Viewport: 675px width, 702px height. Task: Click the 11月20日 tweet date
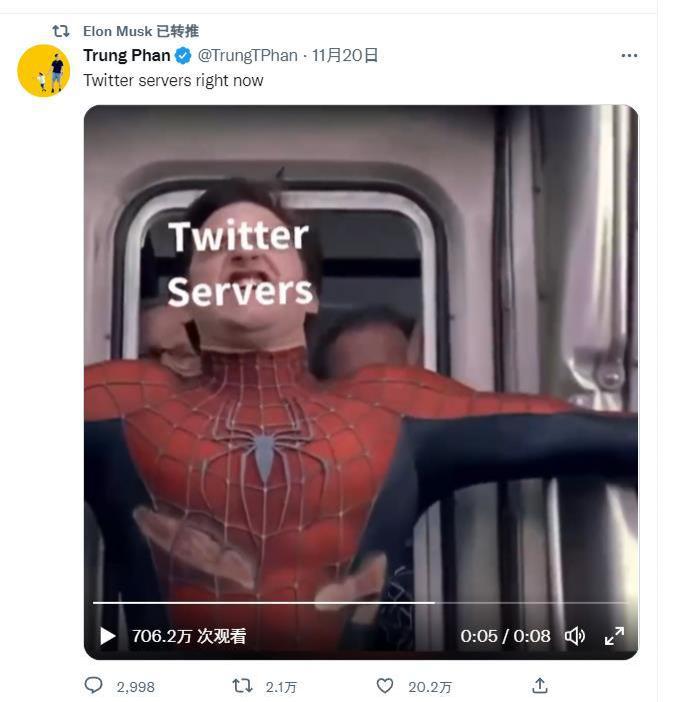[x=345, y=56]
